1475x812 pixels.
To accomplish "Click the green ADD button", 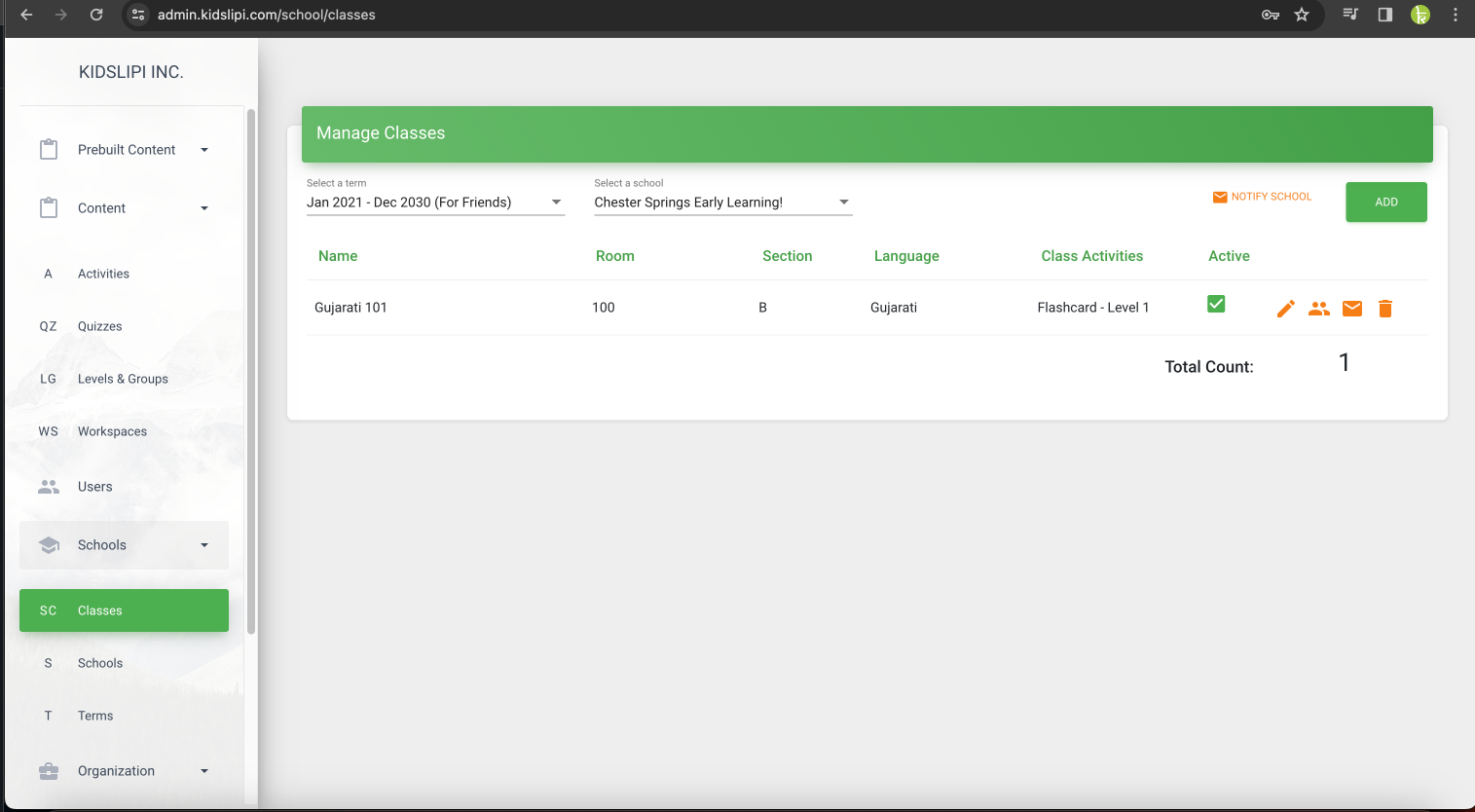I will (1385, 203).
